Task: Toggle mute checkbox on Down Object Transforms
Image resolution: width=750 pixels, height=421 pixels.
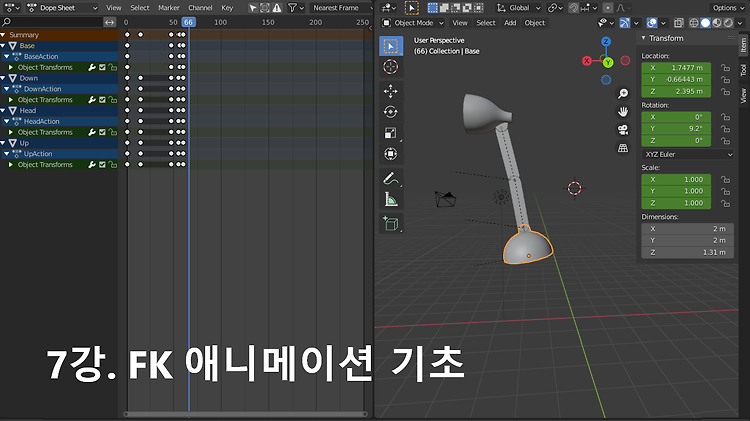Action: click(102, 100)
